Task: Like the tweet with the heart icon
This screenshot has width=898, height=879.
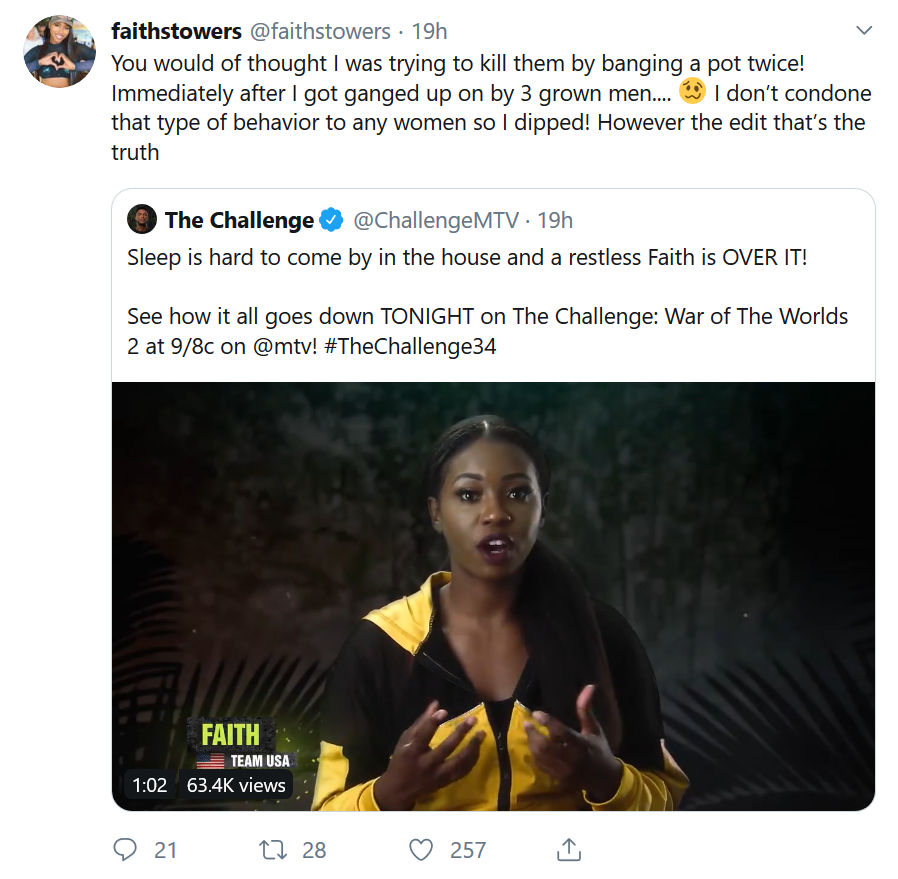Action: click(421, 850)
